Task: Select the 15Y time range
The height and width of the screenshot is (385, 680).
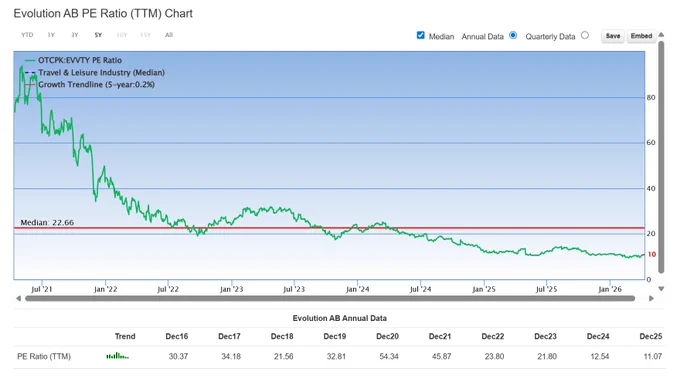Action: (x=145, y=35)
